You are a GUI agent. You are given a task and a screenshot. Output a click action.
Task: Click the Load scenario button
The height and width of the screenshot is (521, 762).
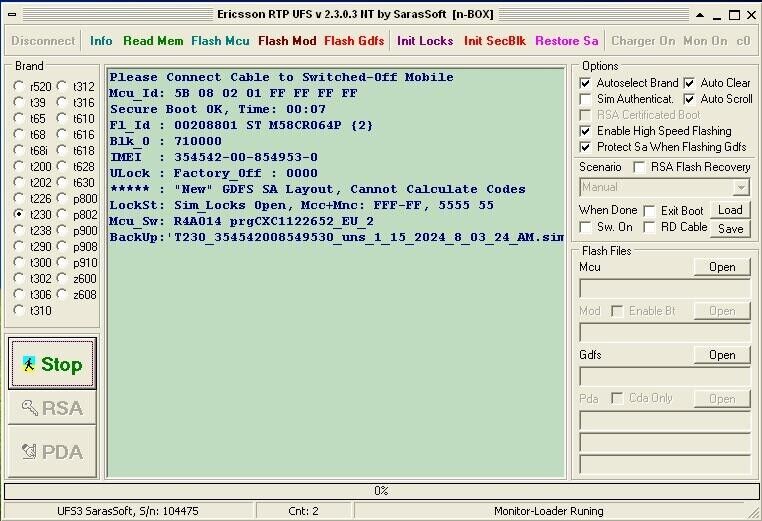730,210
